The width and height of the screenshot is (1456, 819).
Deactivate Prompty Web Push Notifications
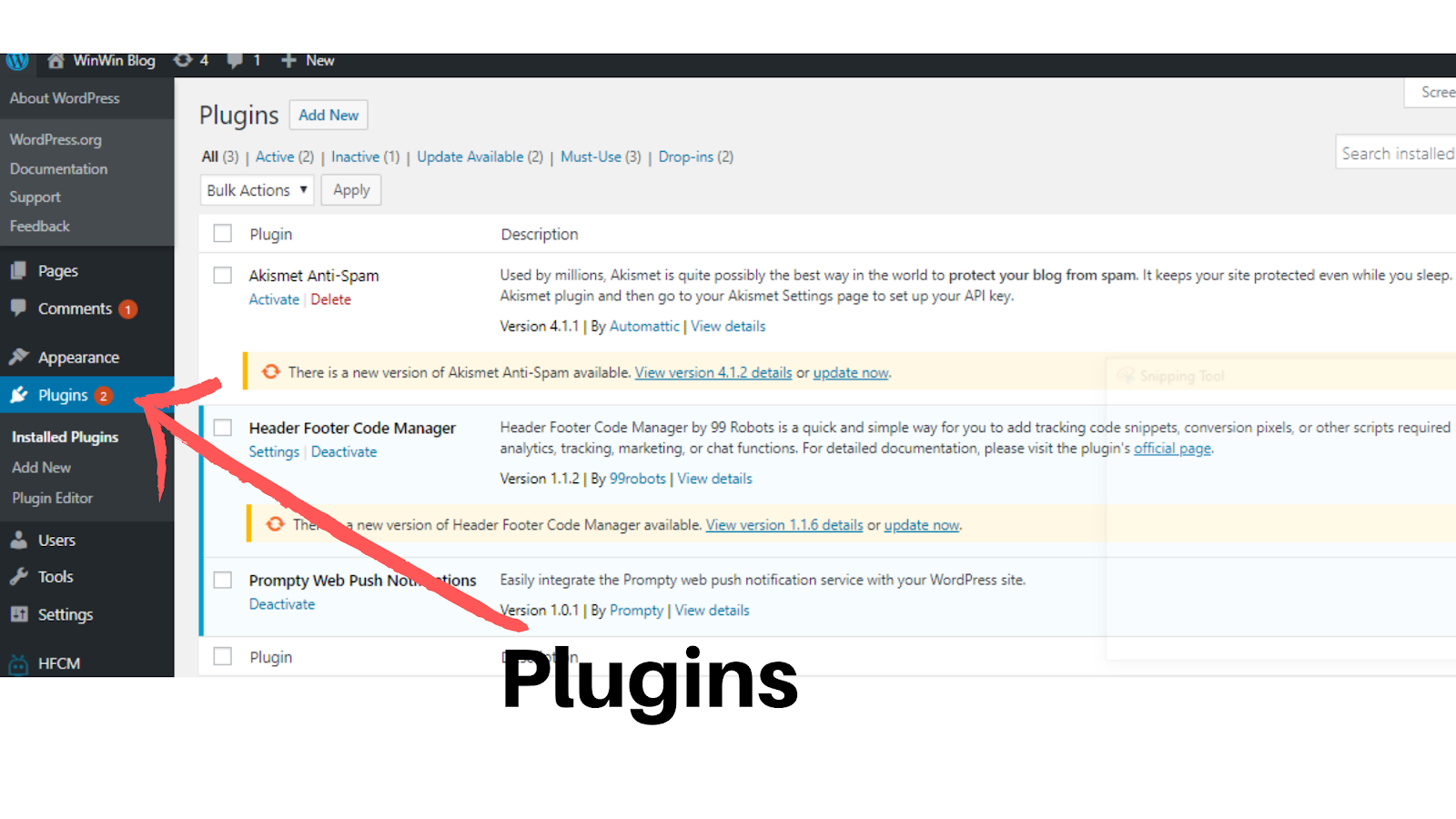click(x=282, y=604)
